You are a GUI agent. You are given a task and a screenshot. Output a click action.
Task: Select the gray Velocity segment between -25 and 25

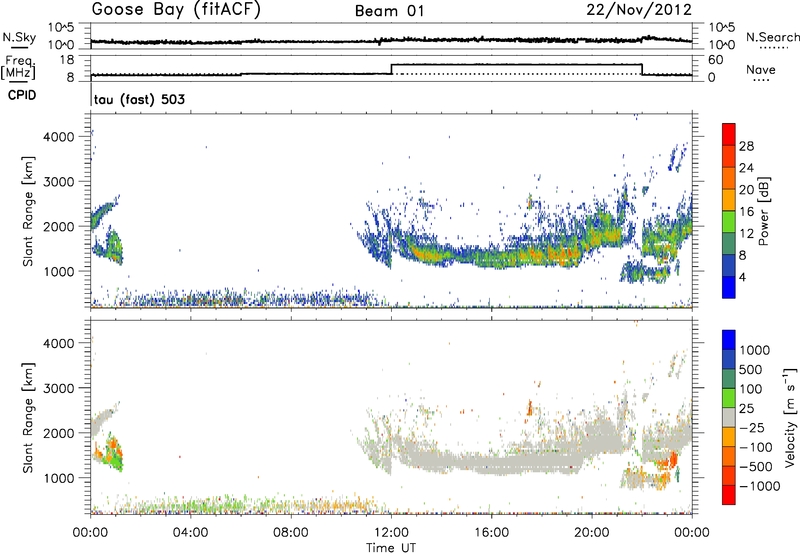pyautogui.click(x=729, y=417)
